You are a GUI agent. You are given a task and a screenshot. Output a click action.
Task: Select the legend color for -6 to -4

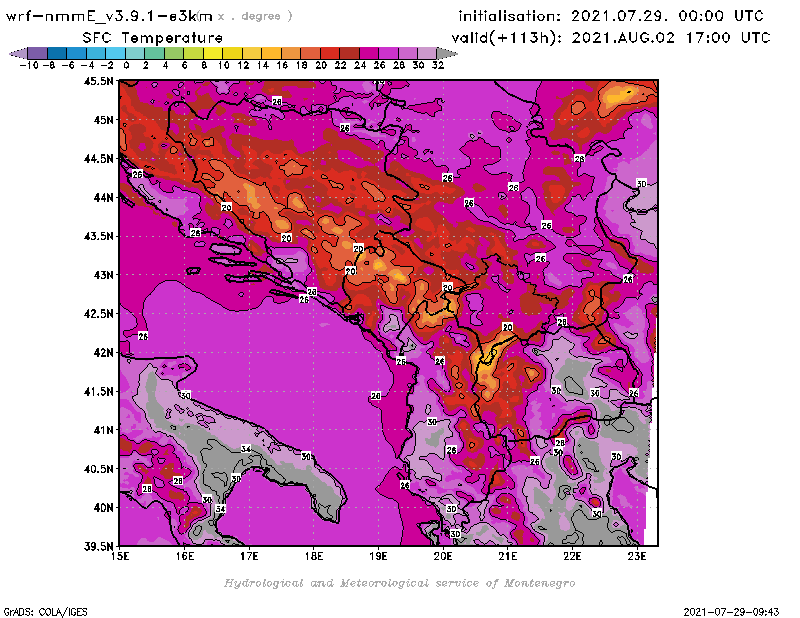(77, 53)
